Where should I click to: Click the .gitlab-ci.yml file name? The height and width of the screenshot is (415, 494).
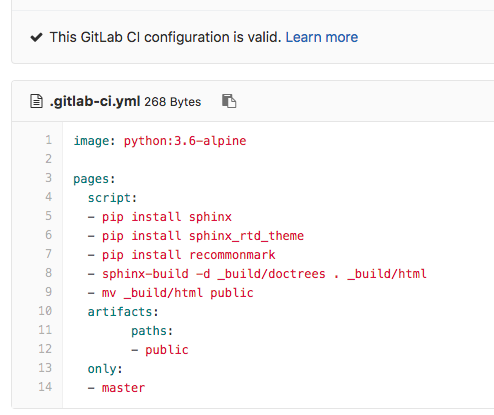tap(95, 101)
